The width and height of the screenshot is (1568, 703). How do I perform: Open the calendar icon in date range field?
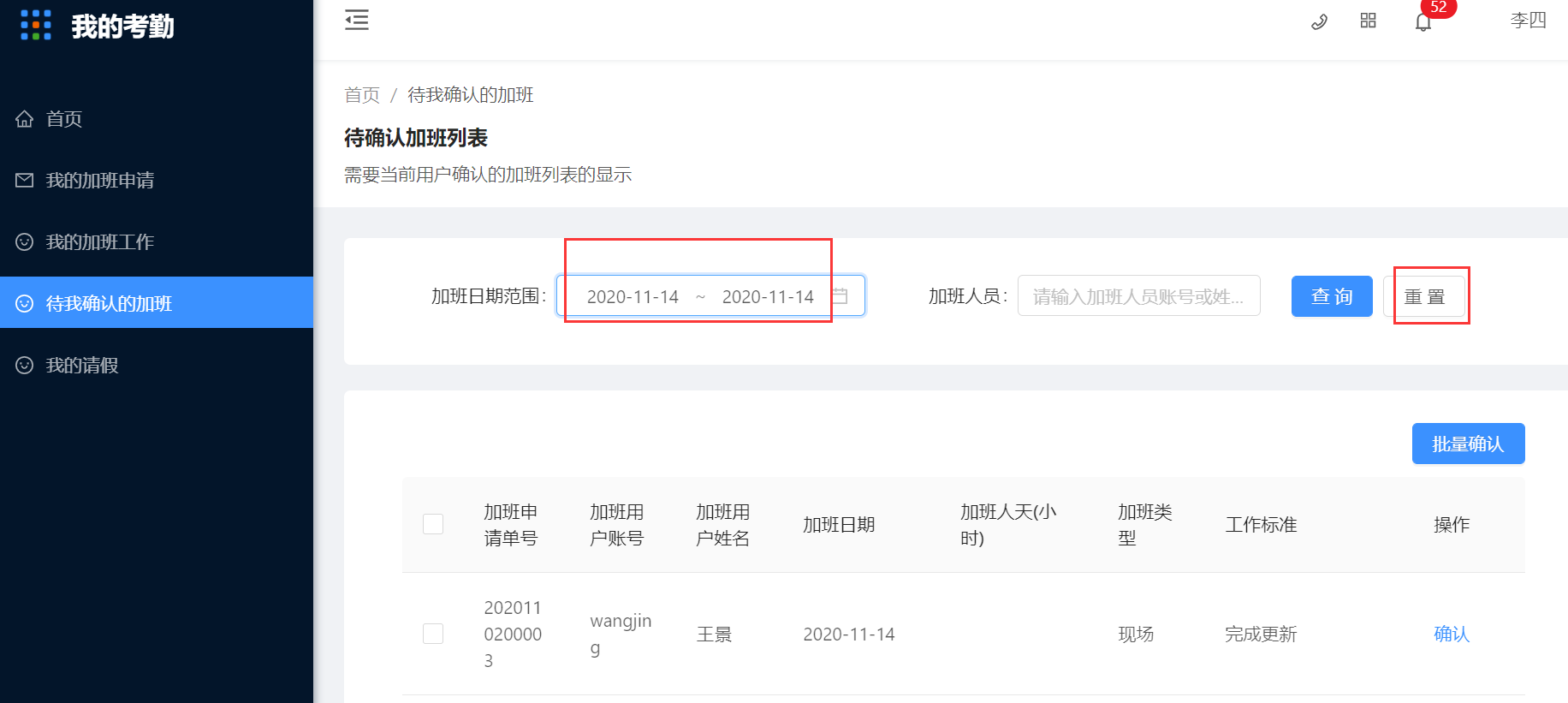tap(840, 296)
